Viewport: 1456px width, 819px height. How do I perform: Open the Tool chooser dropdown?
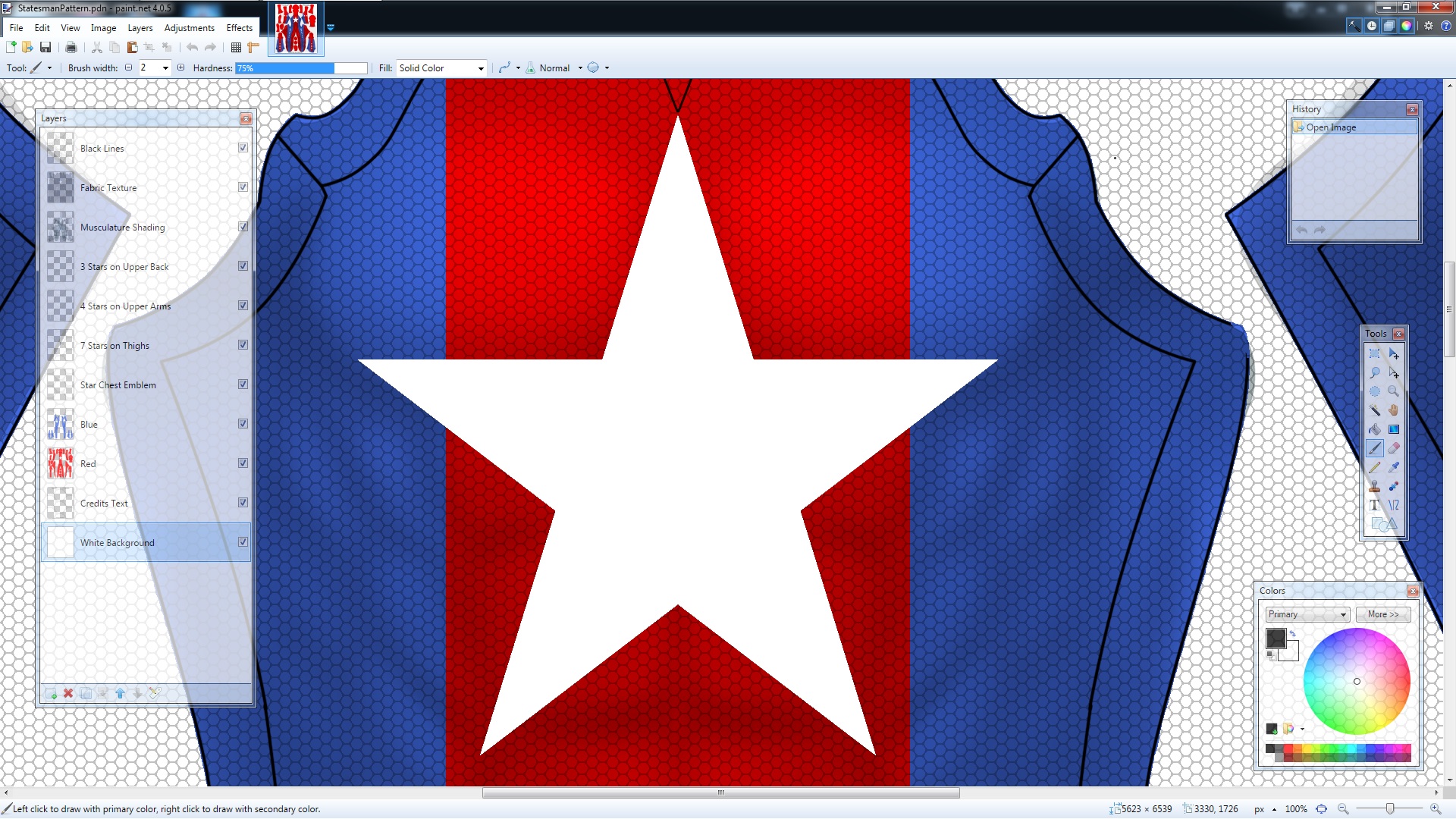coord(41,67)
